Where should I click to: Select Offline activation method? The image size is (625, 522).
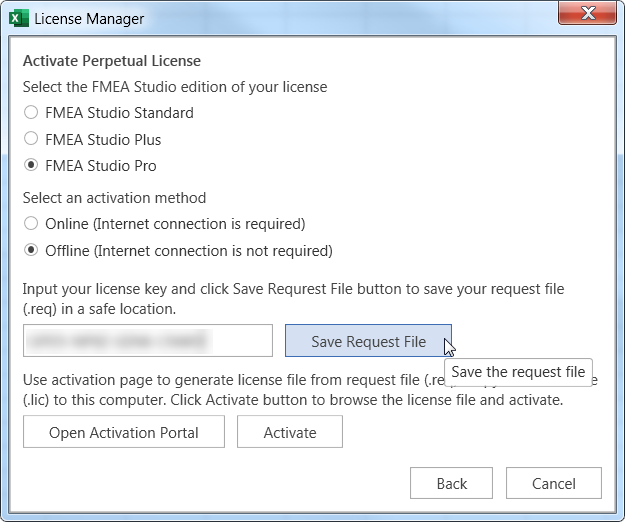(x=32, y=250)
